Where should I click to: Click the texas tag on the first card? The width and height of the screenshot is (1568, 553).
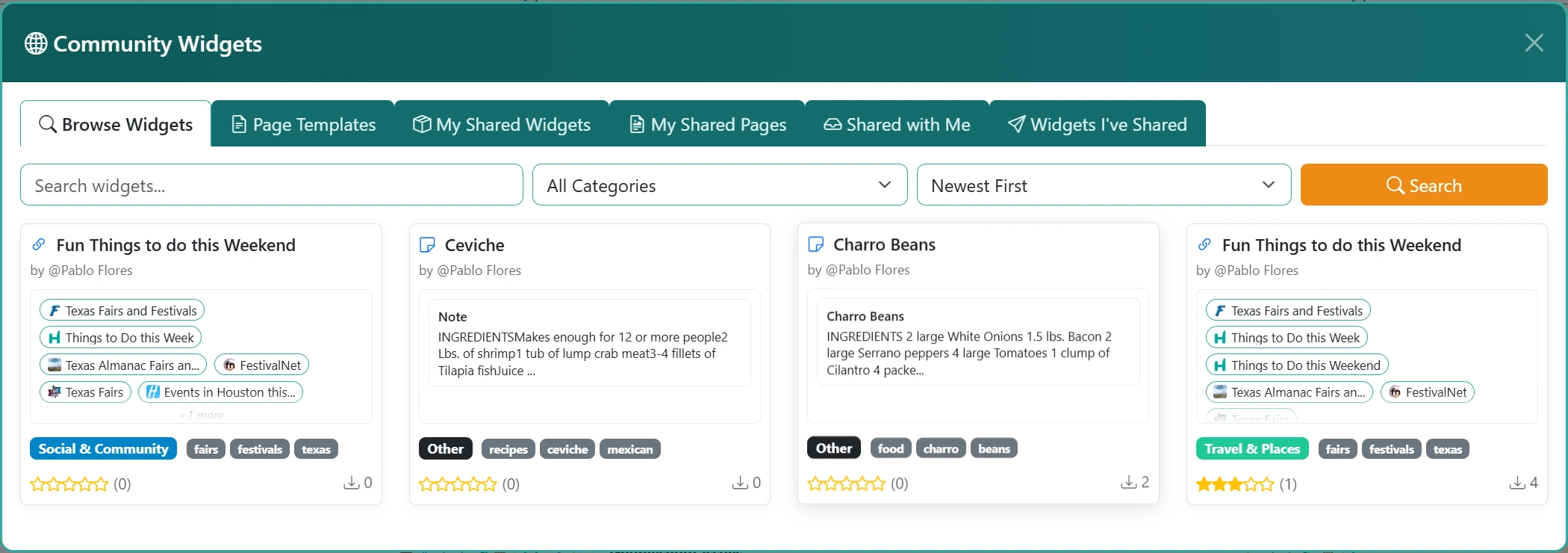(x=317, y=449)
